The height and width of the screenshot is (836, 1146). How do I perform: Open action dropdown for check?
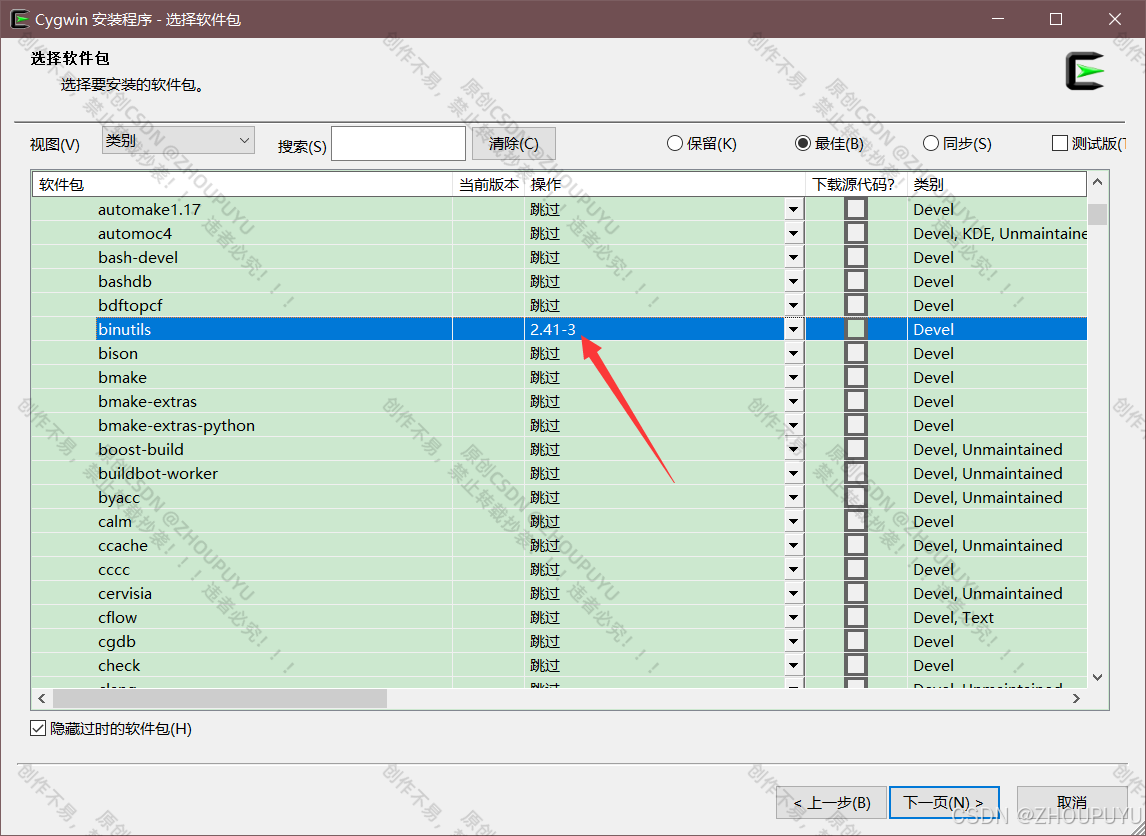[x=794, y=666]
